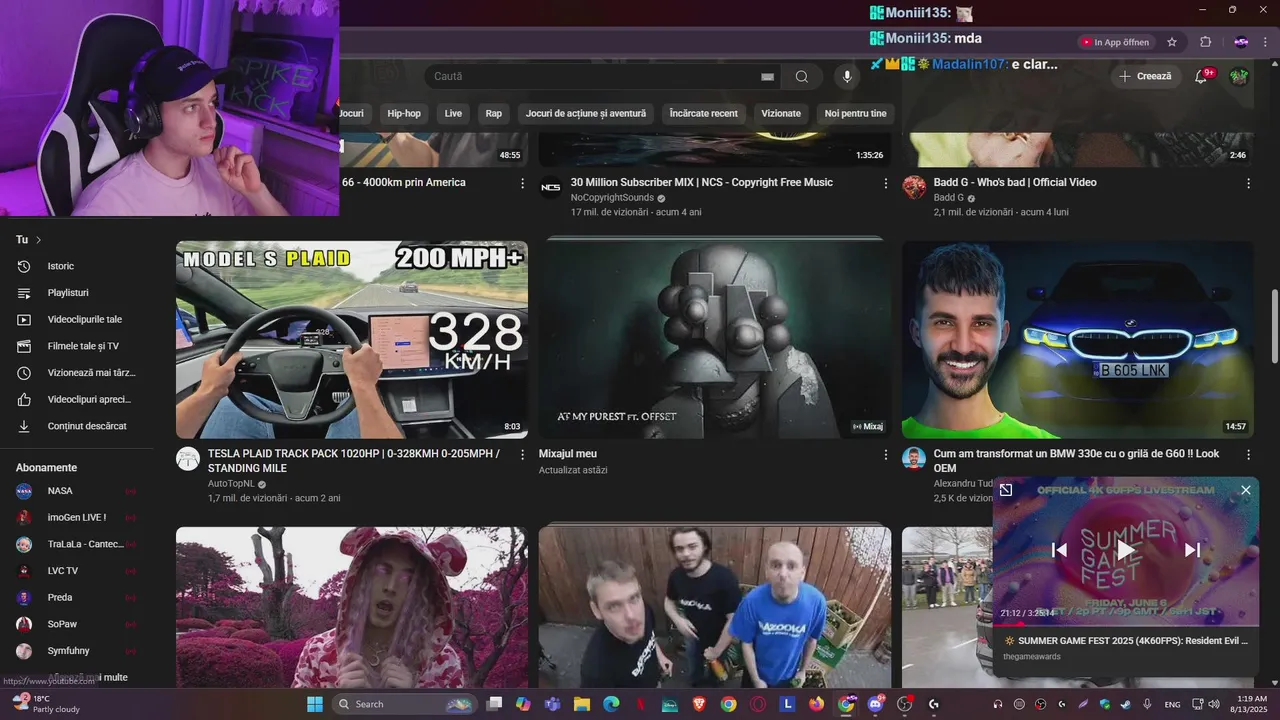Viewport: 1280px width, 720px height.
Task: Open File Explorer from the taskbar
Action: coord(581,704)
